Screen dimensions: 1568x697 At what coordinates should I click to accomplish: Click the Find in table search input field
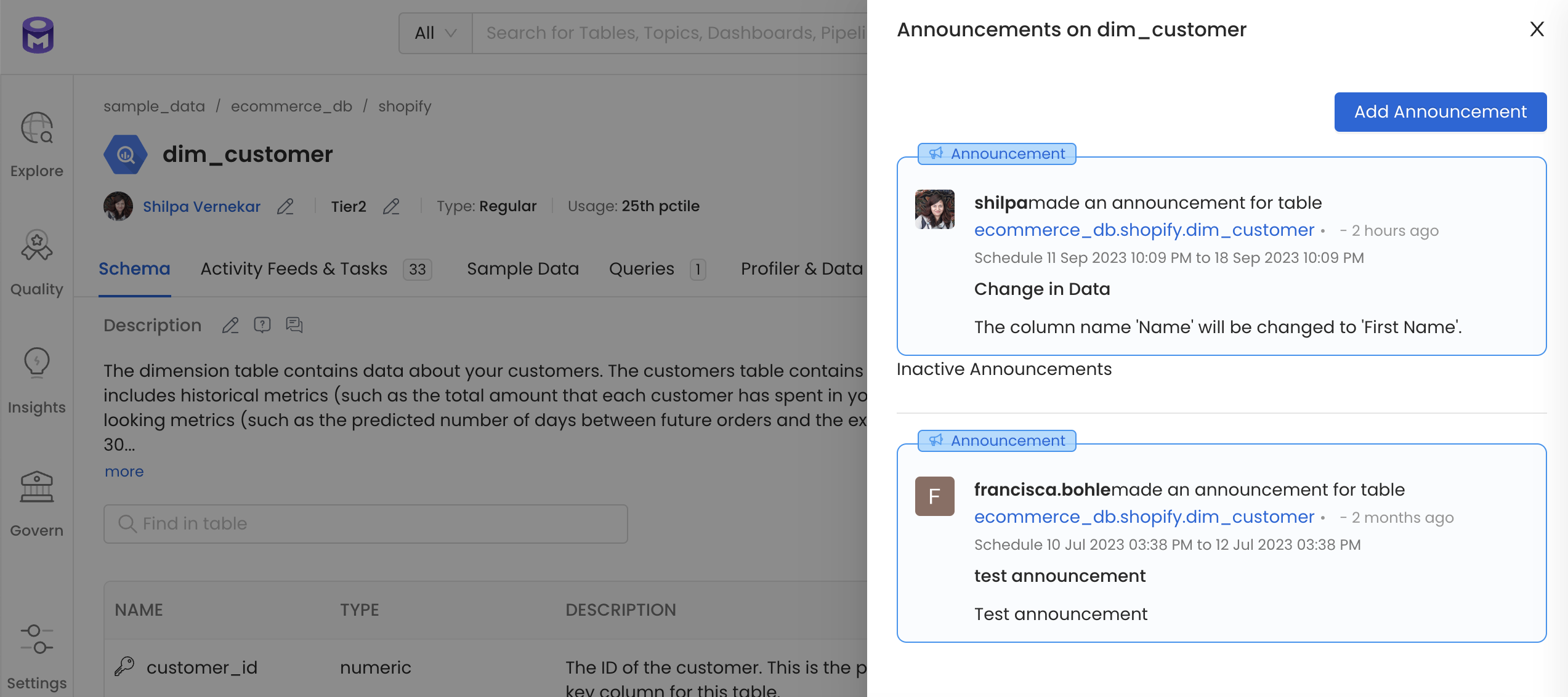click(365, 523)
